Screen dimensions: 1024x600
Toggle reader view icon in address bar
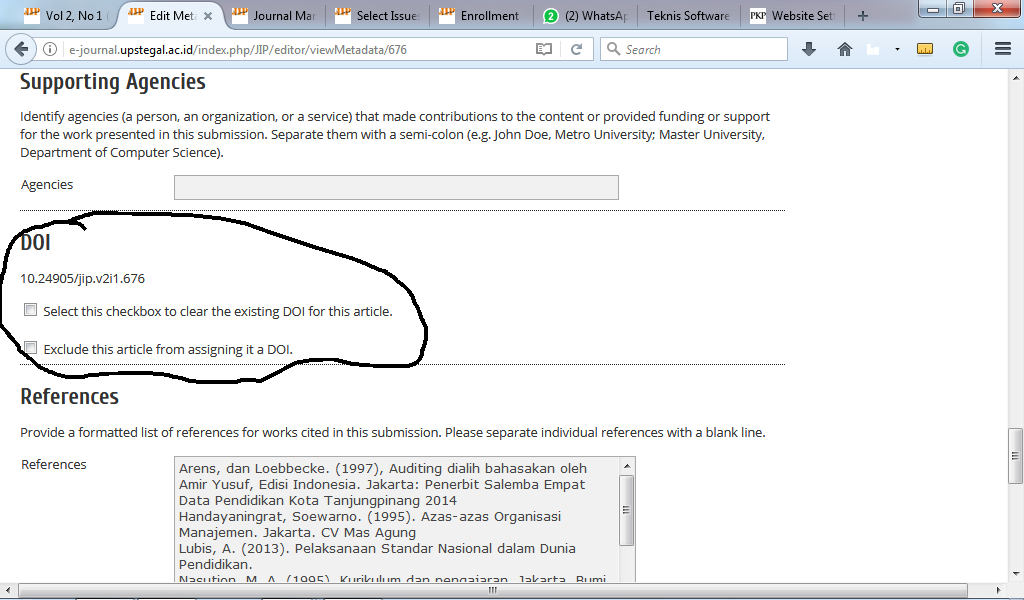pos(543,49)
